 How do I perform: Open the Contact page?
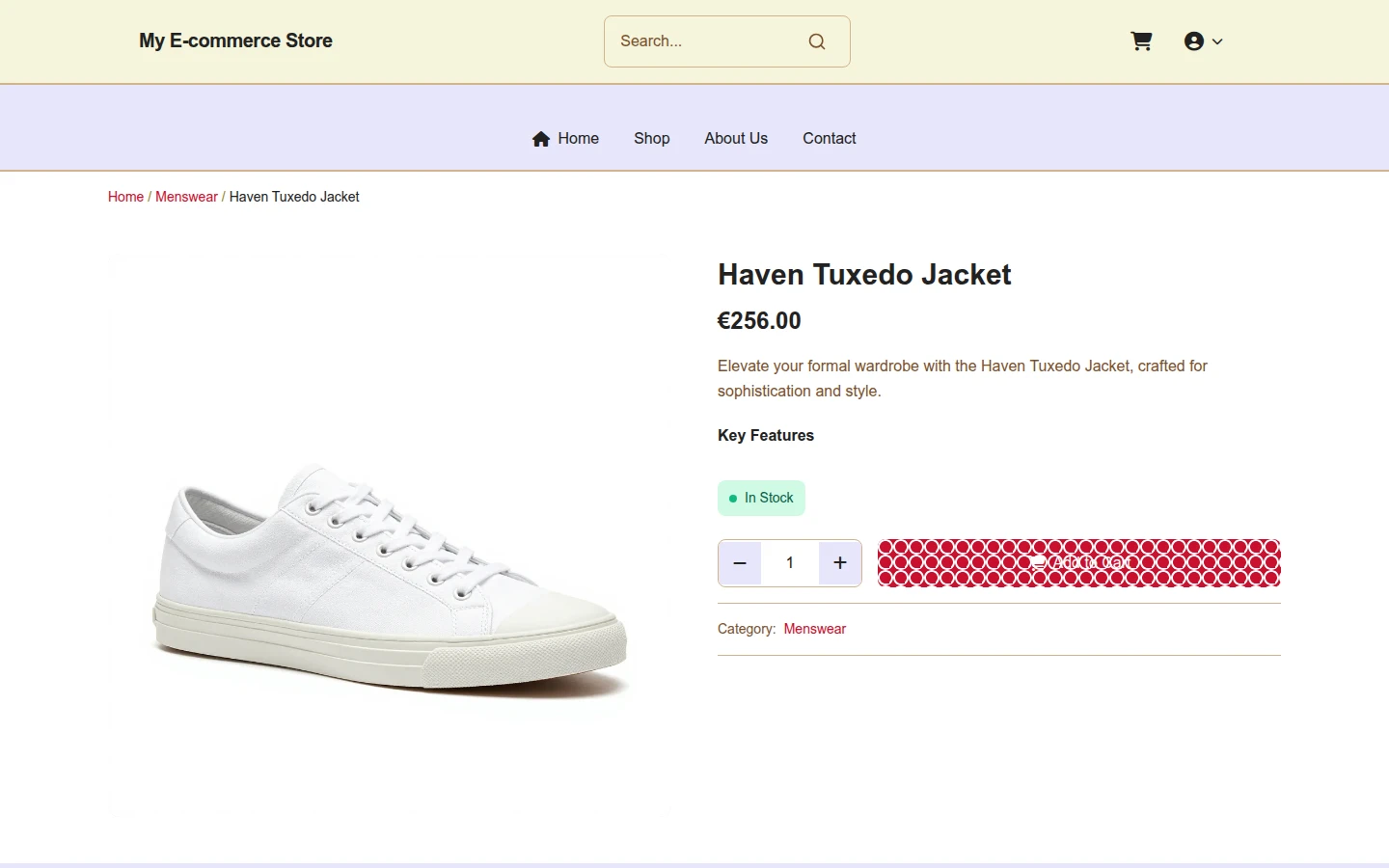click(x=830, y=139)
